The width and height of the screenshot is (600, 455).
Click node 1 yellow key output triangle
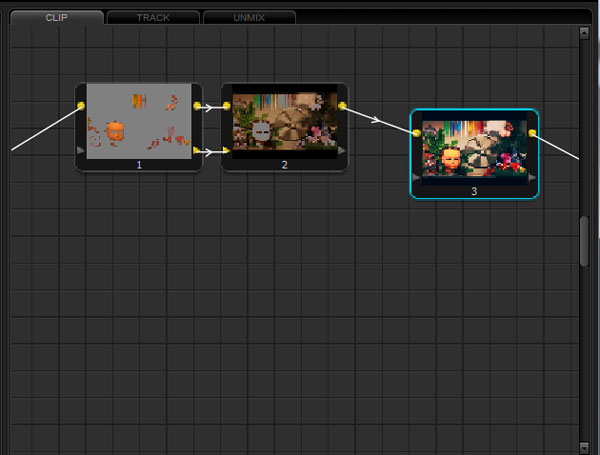196,150
